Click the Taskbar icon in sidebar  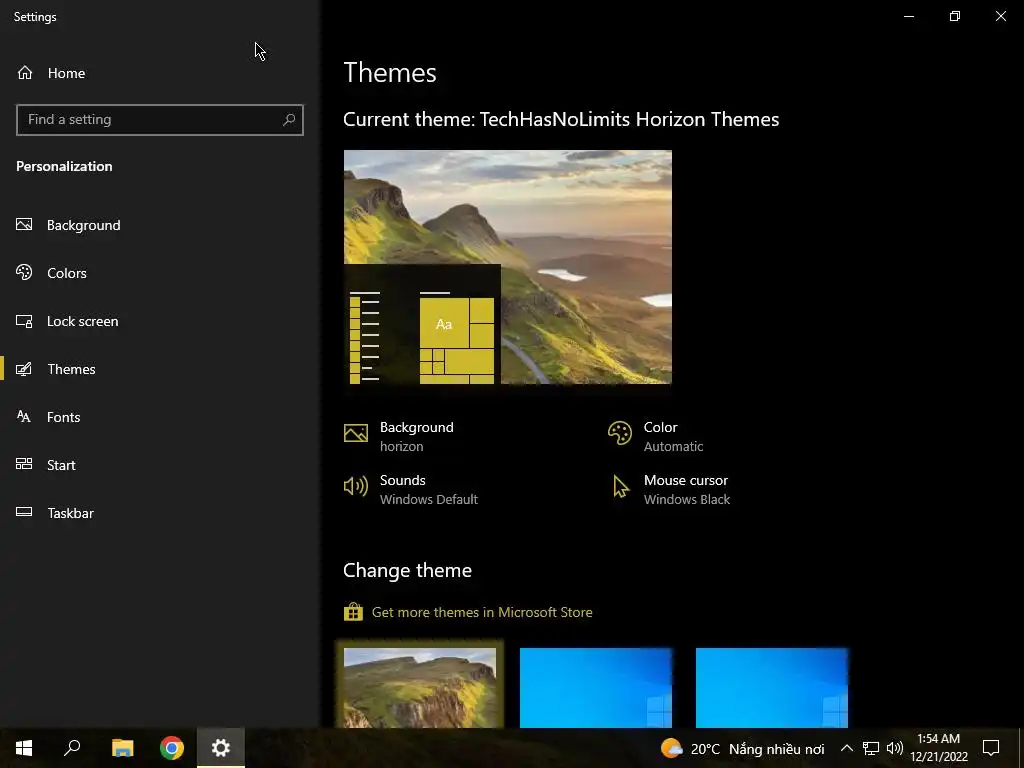24,512
